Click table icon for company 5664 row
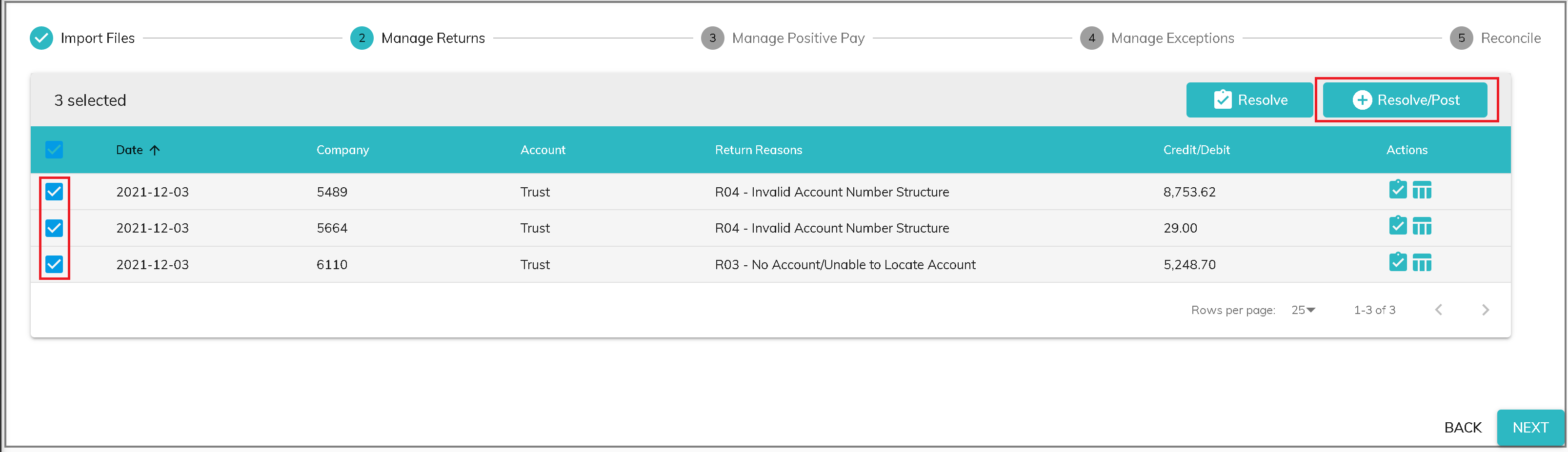 pyautogui.click(x=1422, y=227)
